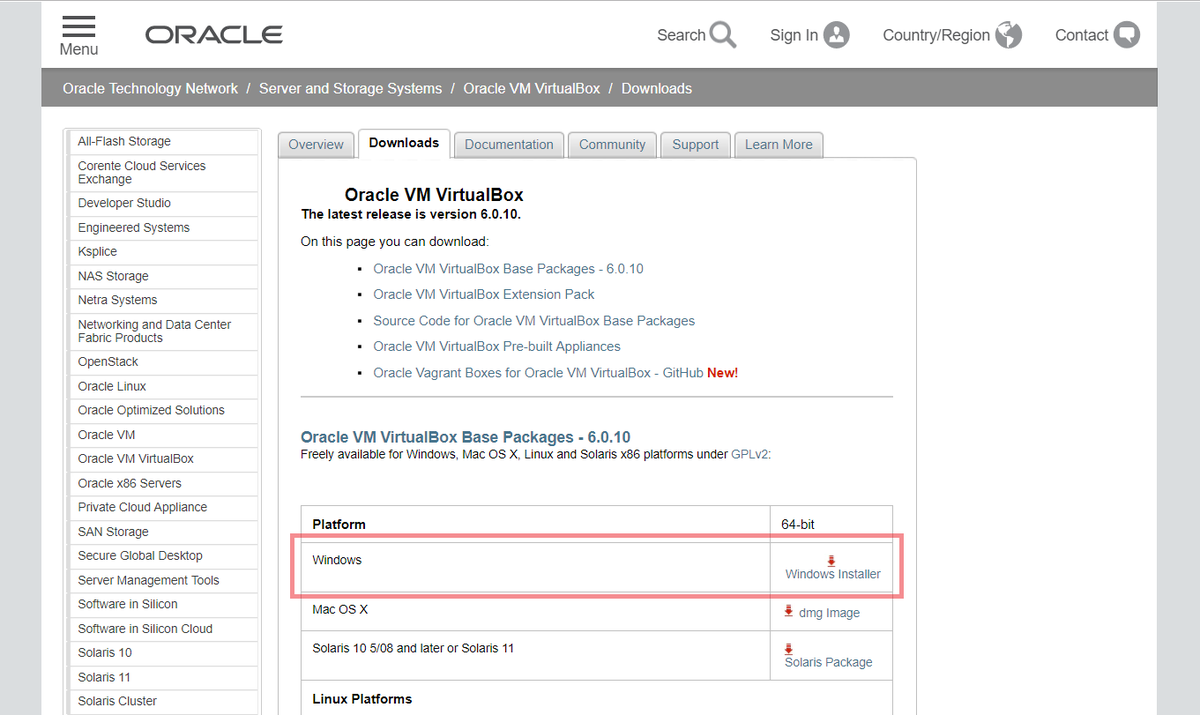Click the GPLv2 license link
This screenshot has width=1200, height=715.
click(x=750, y=454)
